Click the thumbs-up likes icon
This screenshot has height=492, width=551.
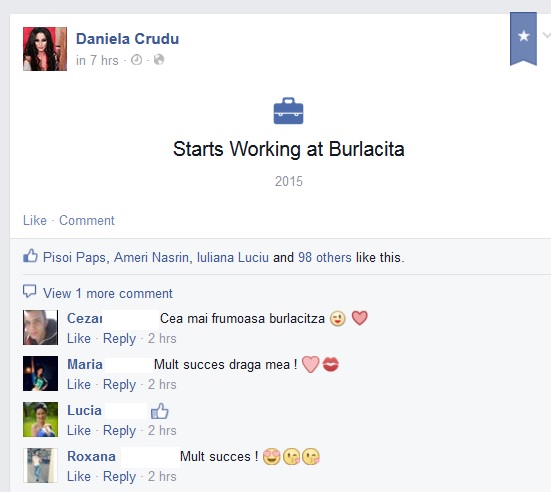point(30,256)
